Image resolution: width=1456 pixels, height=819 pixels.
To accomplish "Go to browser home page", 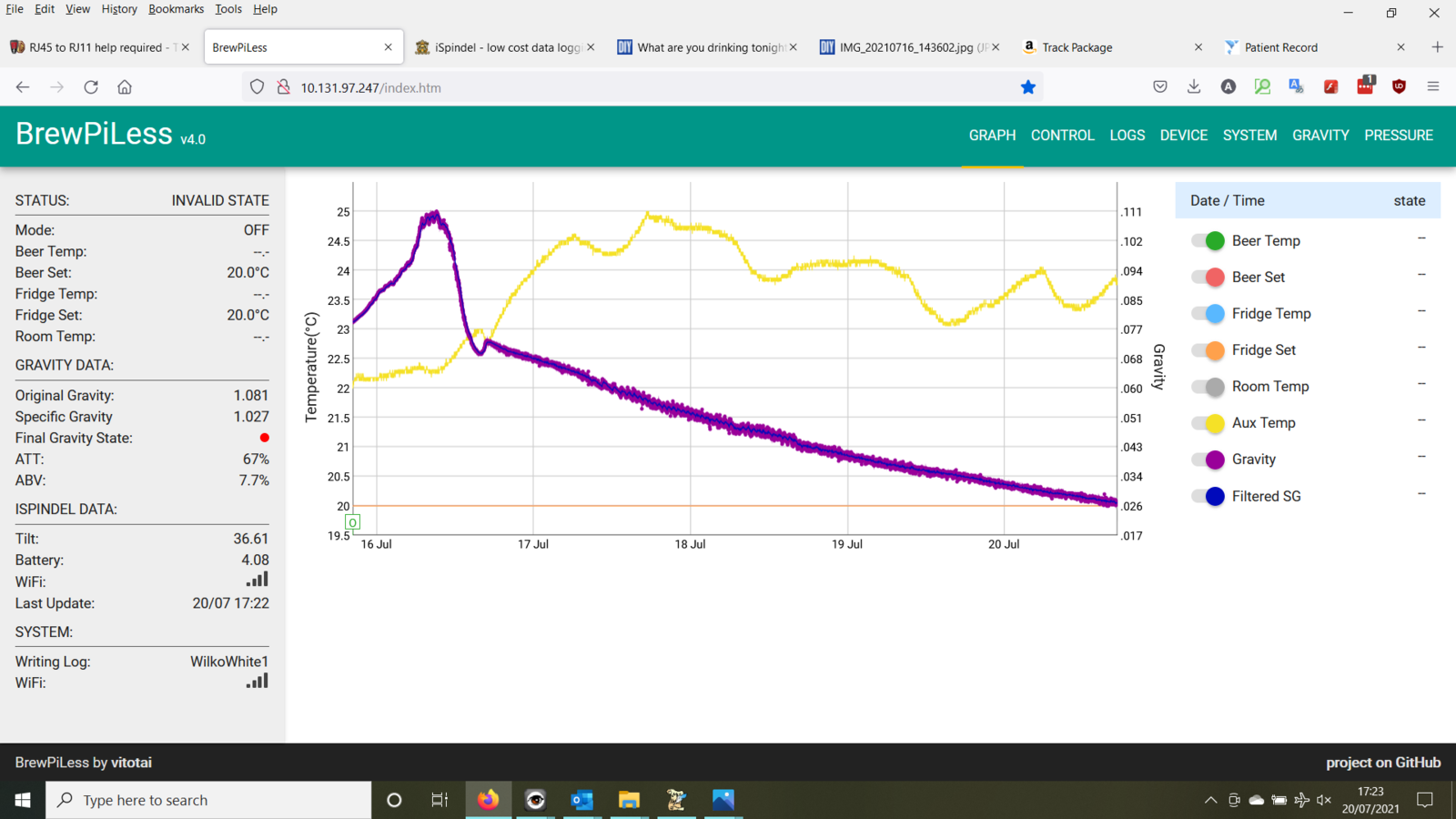I will point(125,87).
